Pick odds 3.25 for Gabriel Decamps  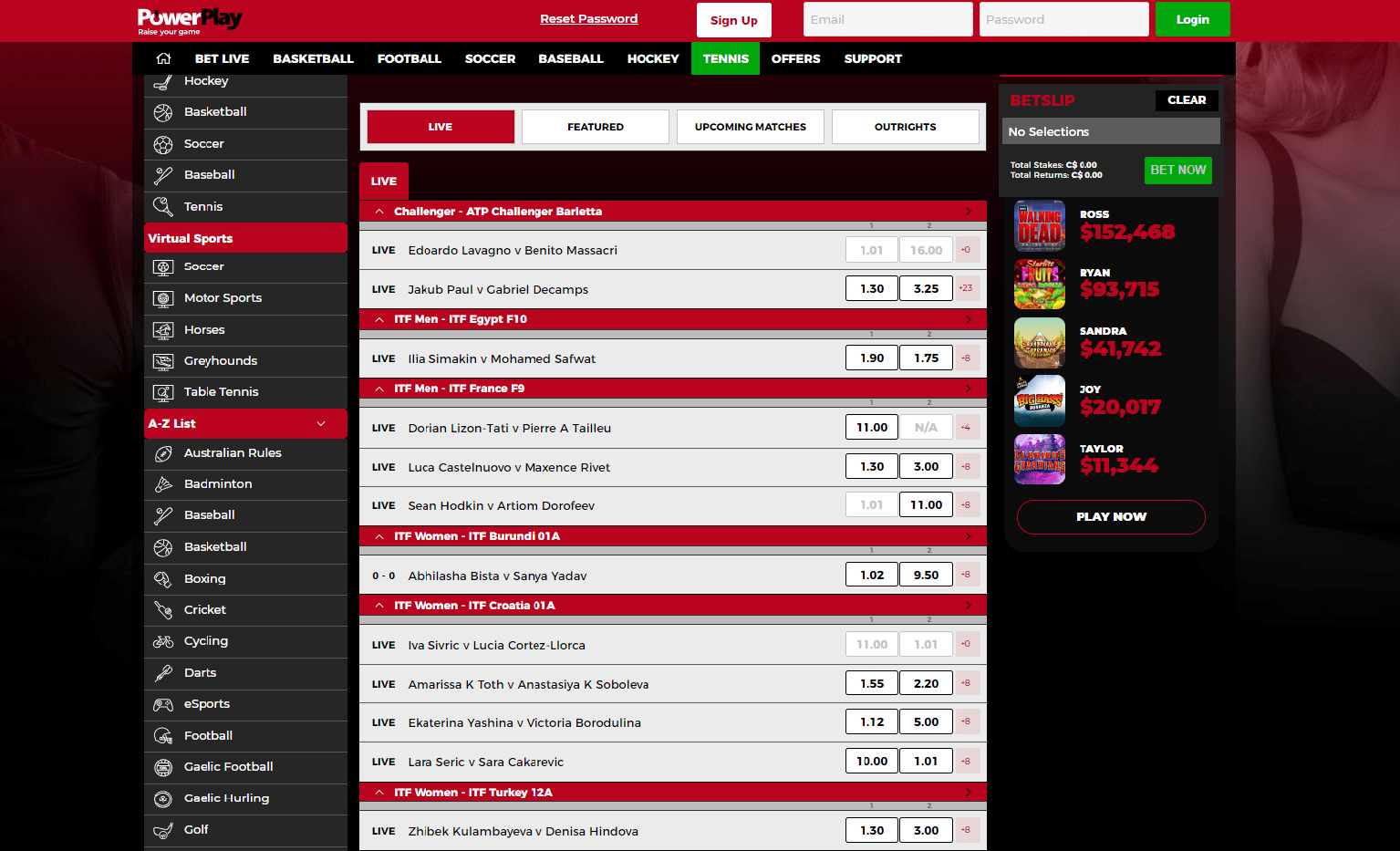926,289
